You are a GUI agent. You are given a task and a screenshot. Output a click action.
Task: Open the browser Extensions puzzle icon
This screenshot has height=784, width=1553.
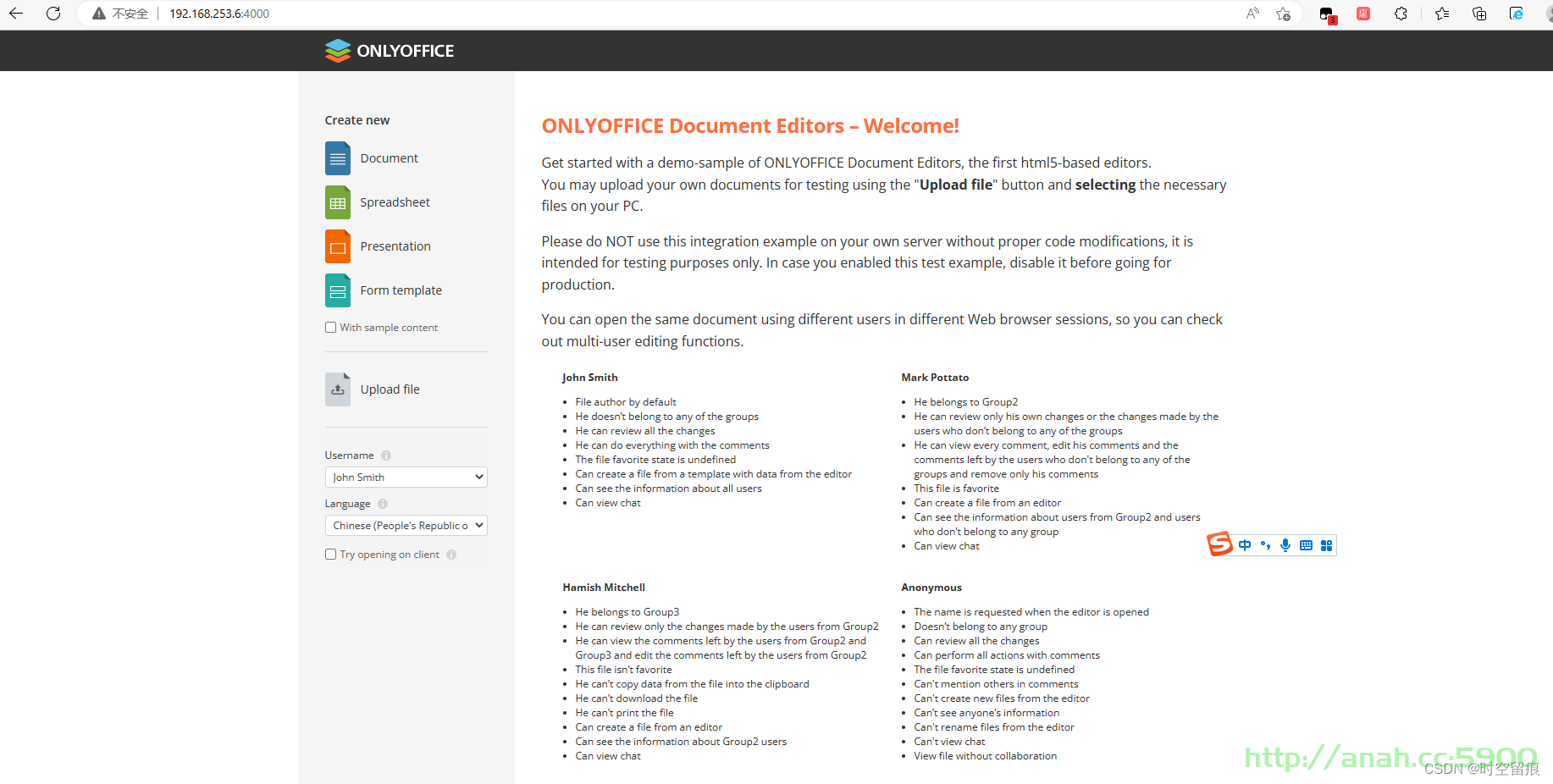pyautogui.click(x=1401, y=14)
